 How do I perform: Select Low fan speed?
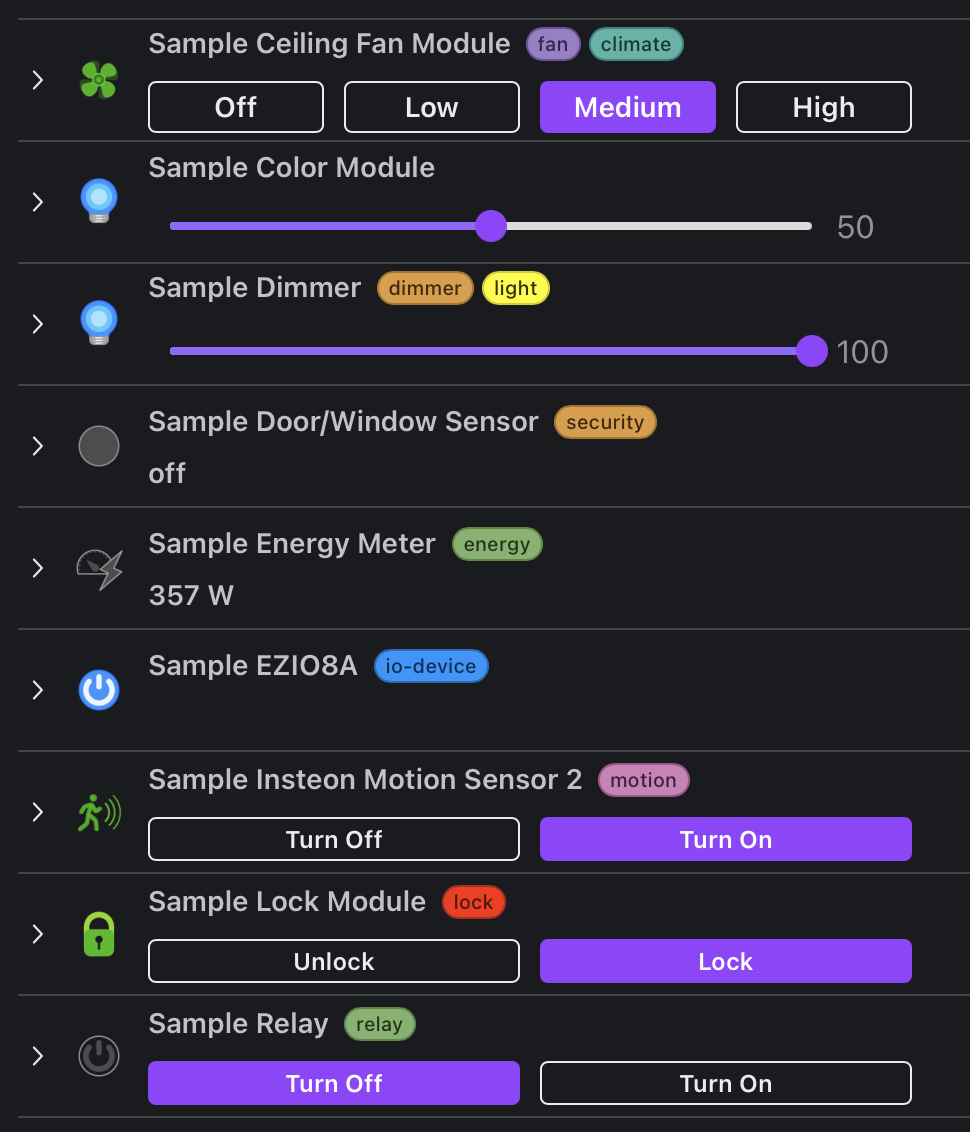(432, 108)
